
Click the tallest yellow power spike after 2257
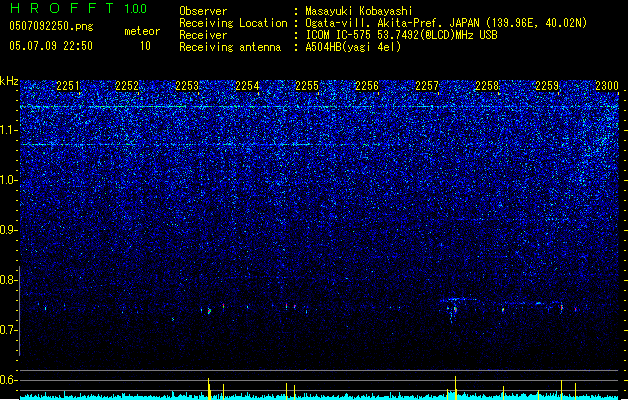coord(455,388)
